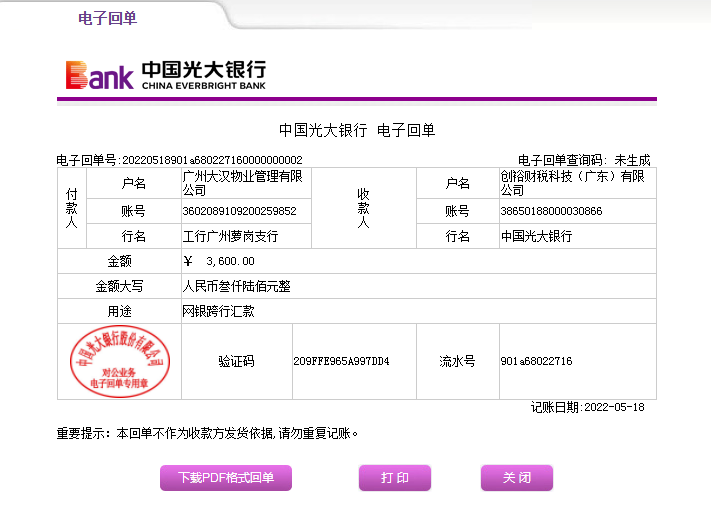The width and height of the screenshot is (711, 508).
Task: Click the red 电子回单专用章 stamp
Action: (120, 361)
